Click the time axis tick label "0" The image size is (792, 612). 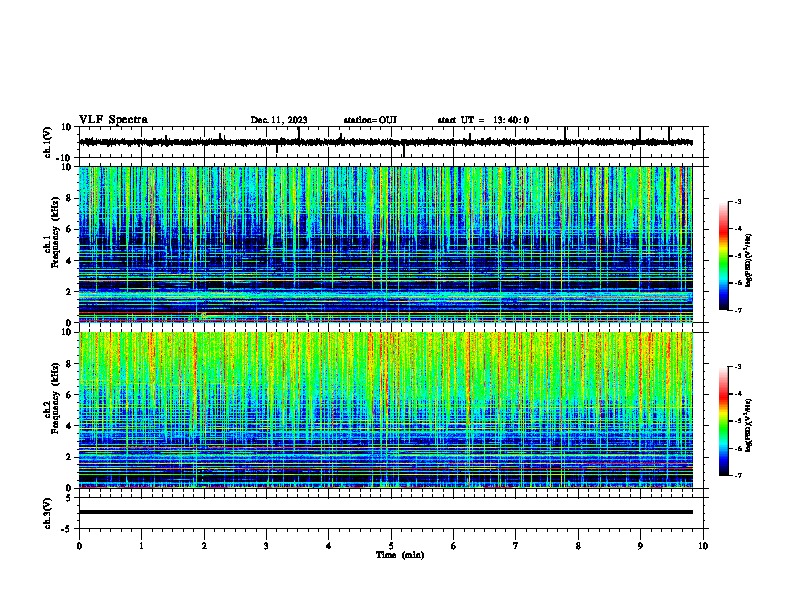[79, 546]
